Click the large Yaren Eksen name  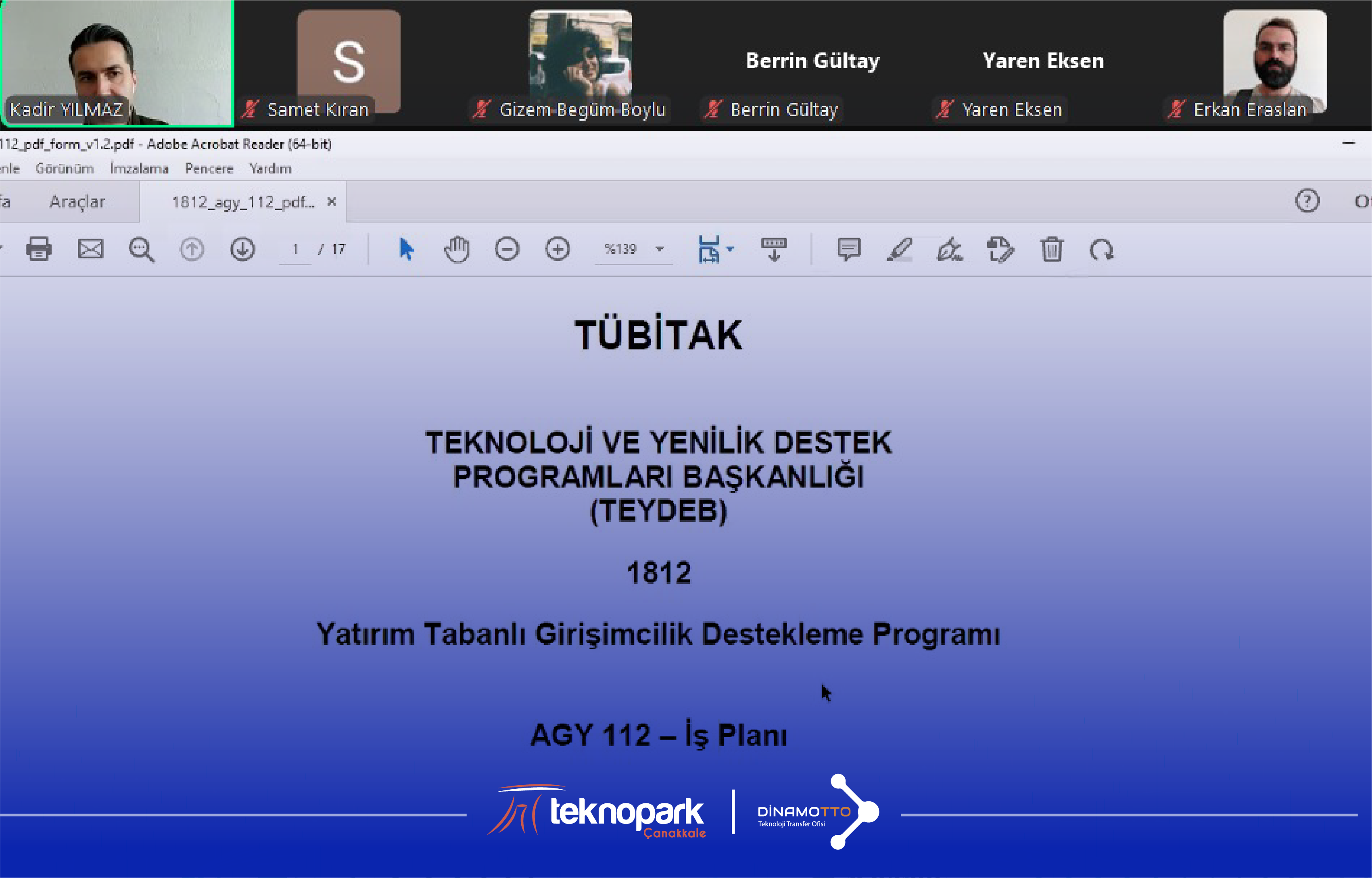click(1043, 61)
